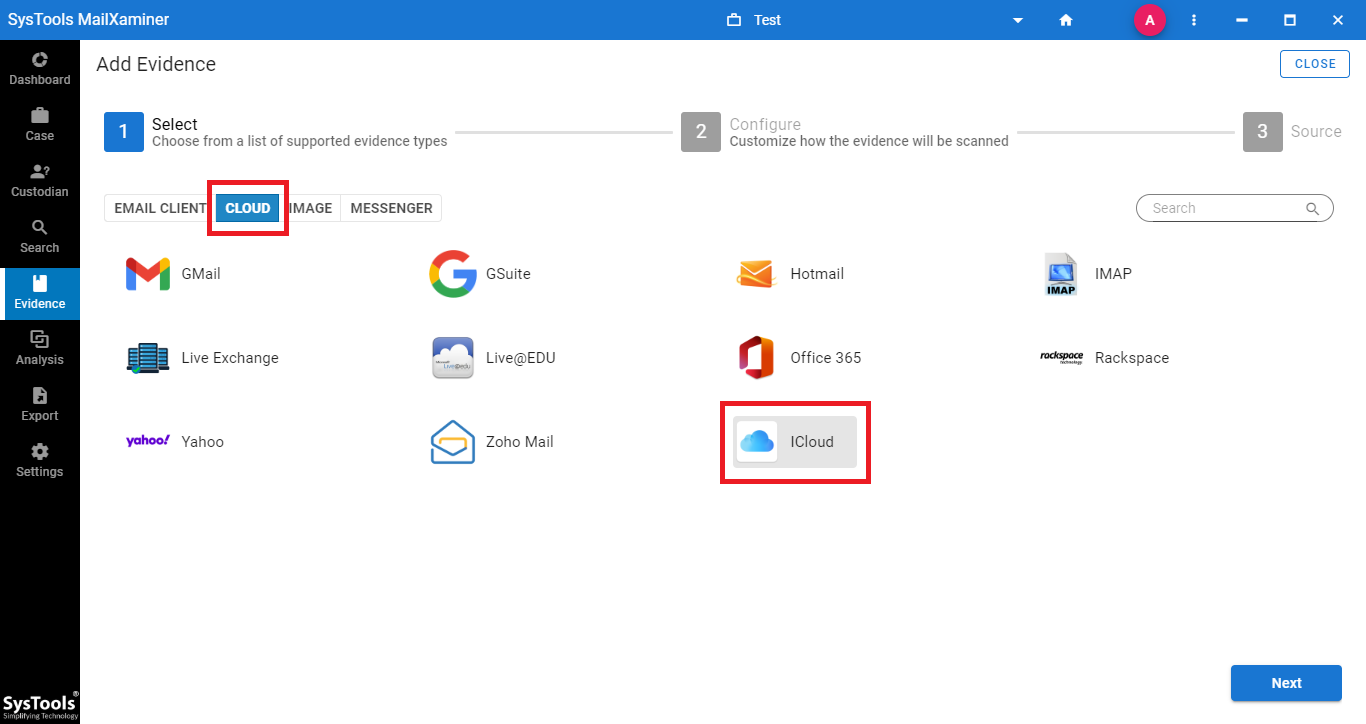Go to Custodian sidebar item

coord(40,180)
